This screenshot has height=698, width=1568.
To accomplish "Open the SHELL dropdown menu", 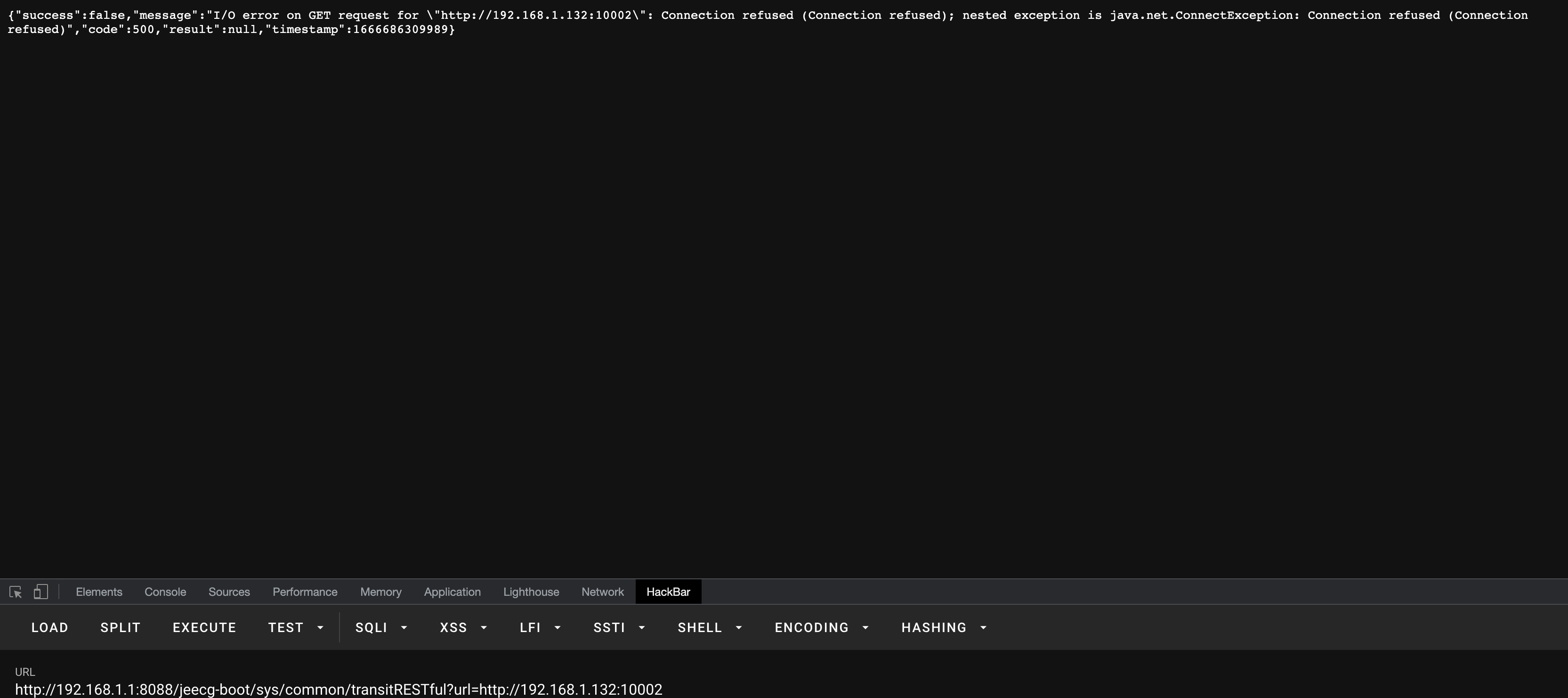I will click(710, 627).
